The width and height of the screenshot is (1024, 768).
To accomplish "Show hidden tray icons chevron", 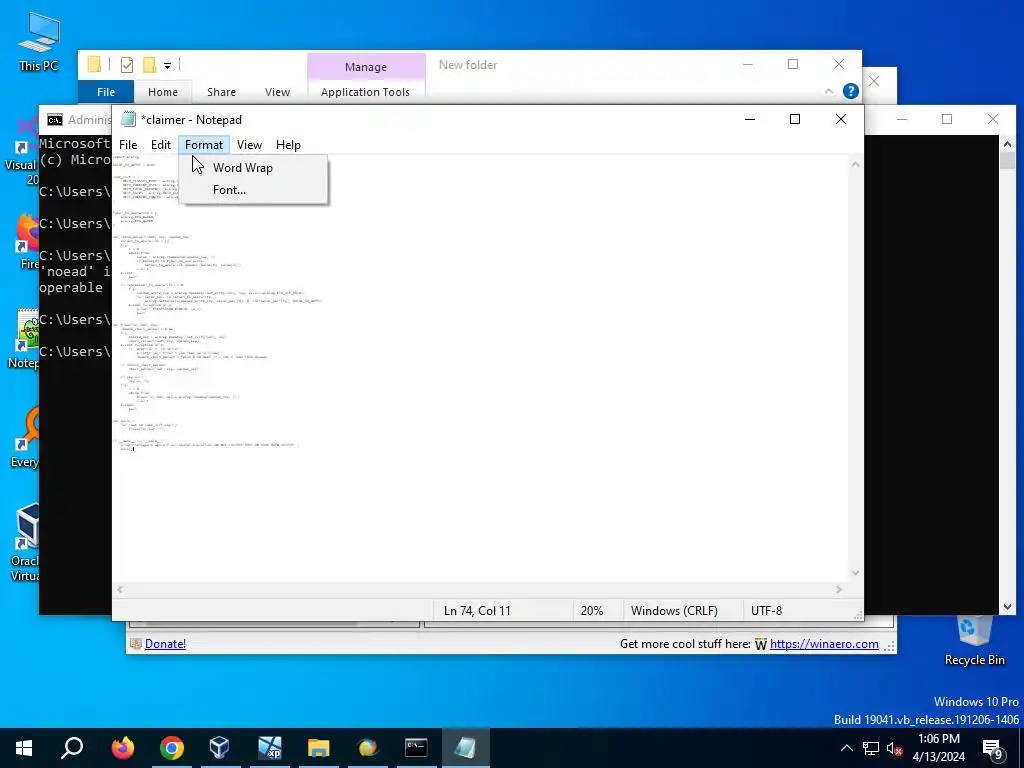I will point(846,748).
